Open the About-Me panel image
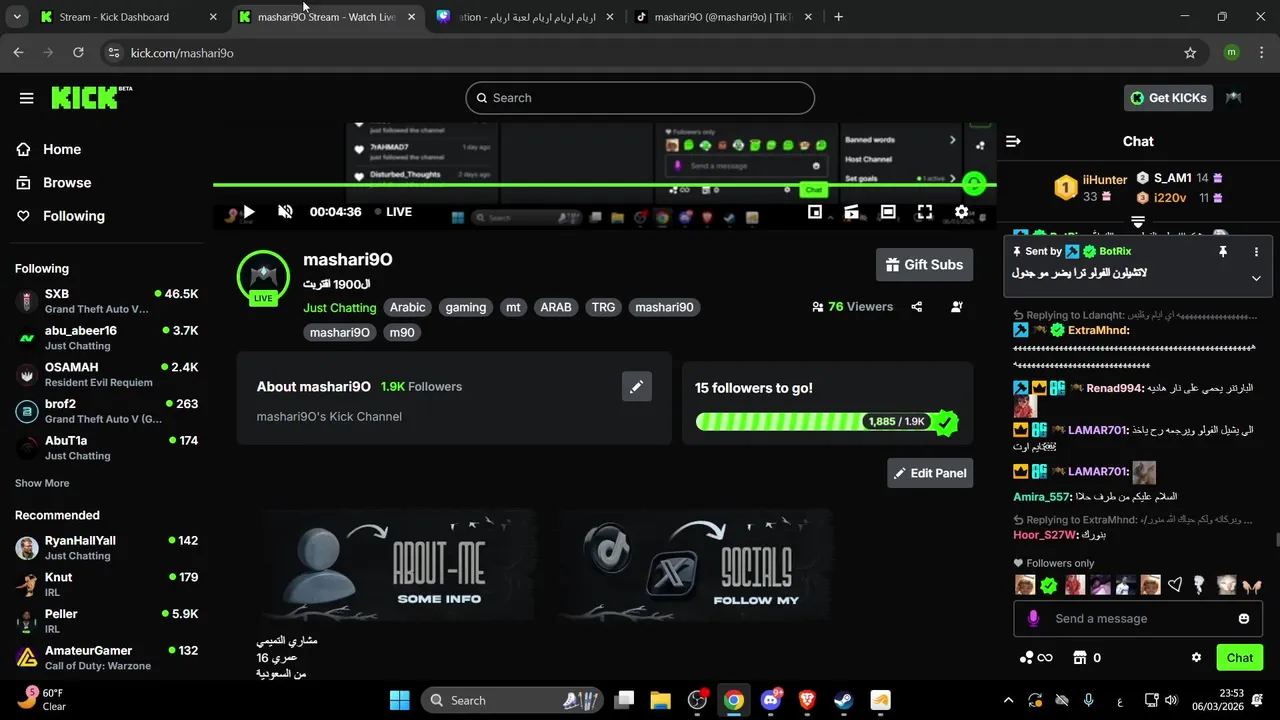Screen dimensions: 1280x720 pos(397,565)
